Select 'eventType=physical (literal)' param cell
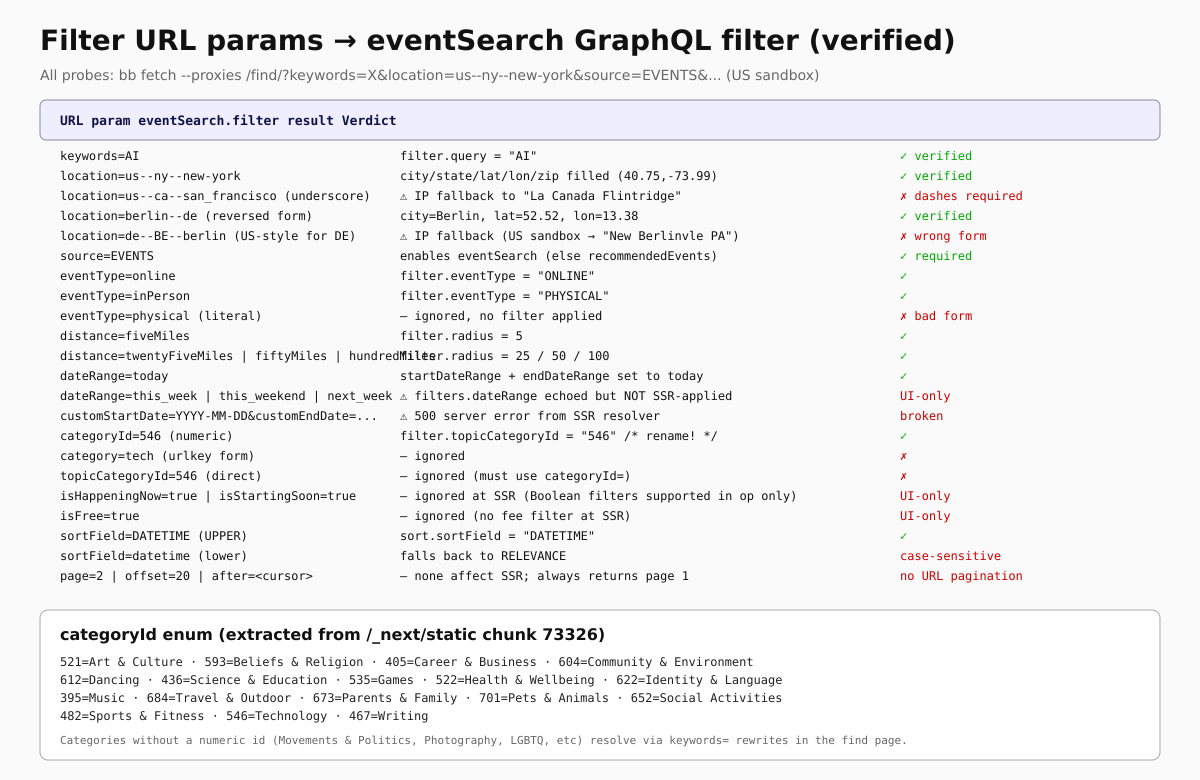Image resolution: width=1200 pixels, height=780 pixels. [x=161, y=316]
